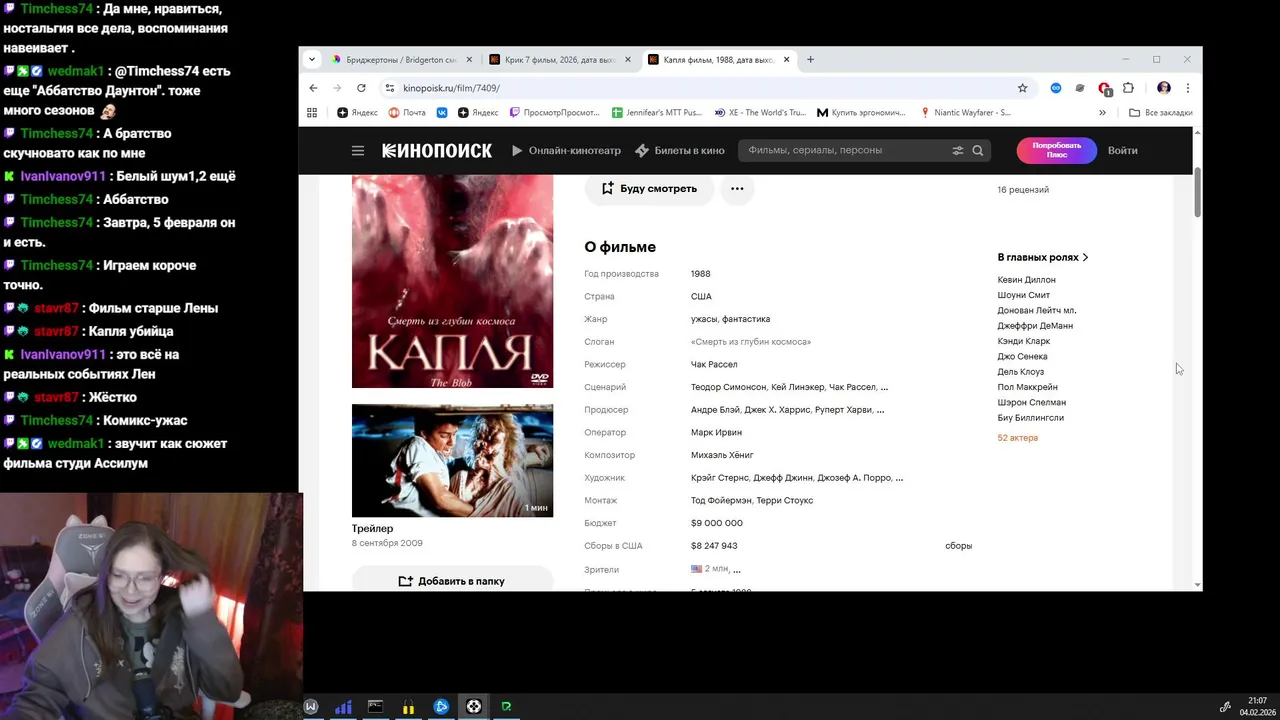1280x720 pixels.
Task: Close the Капля фильм tab
Action: [x=786, y=60]
